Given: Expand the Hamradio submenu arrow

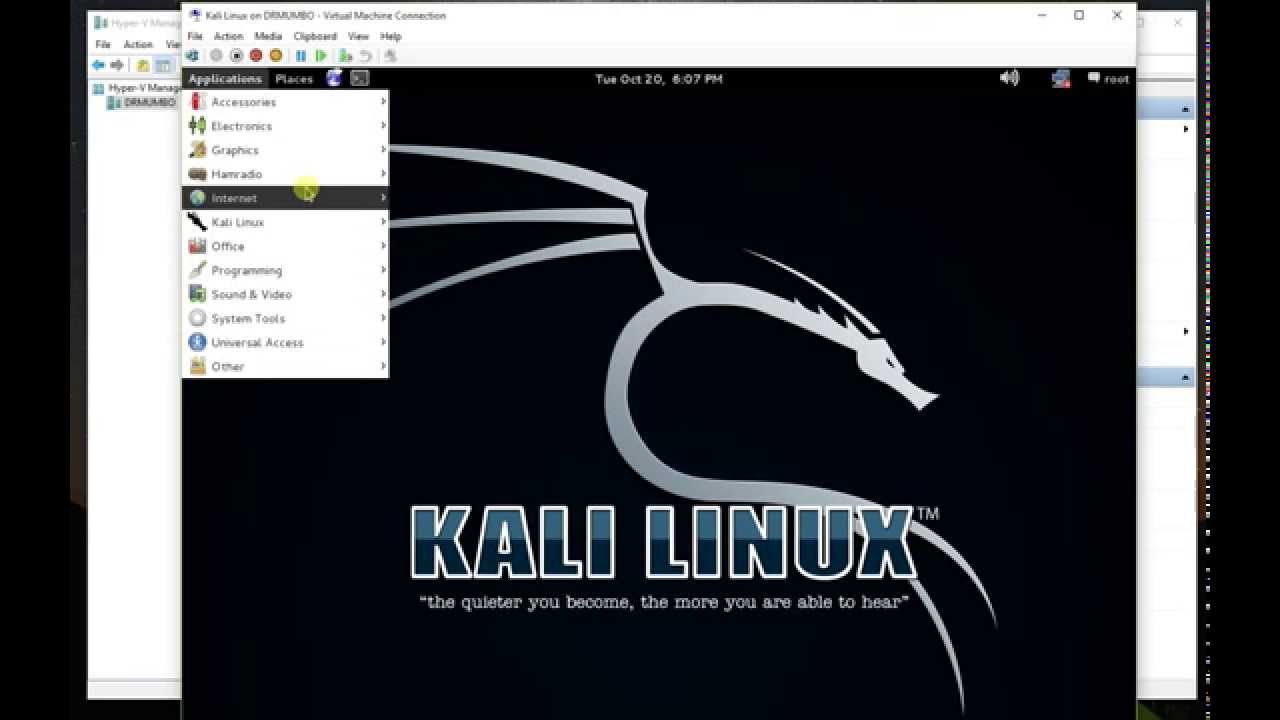Looking at the screenshot, I should click(383, 174).
